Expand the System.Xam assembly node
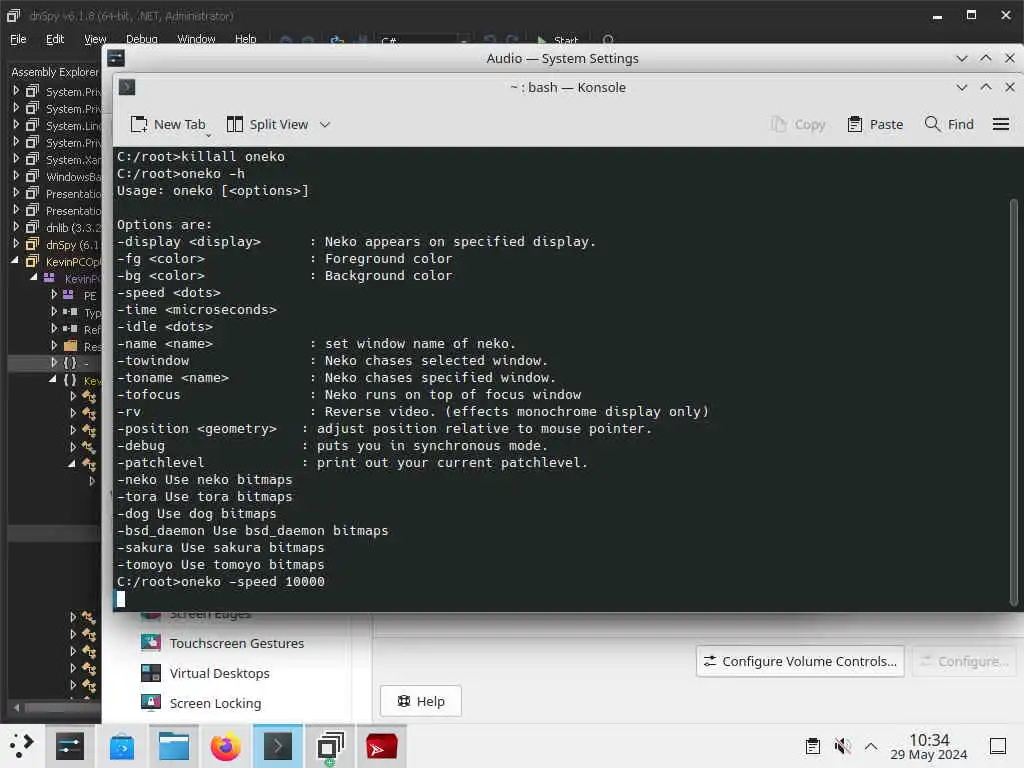 pyautogui.click(x=16, y=159)
